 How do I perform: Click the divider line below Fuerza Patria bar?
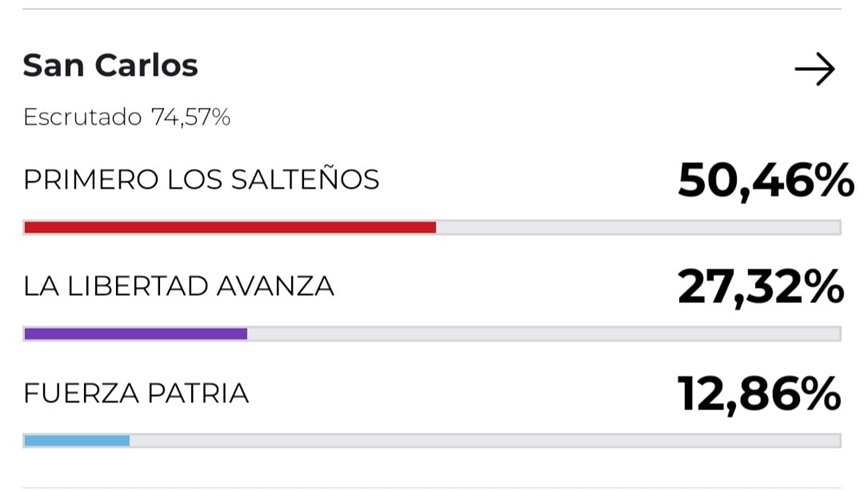(432, 488)
